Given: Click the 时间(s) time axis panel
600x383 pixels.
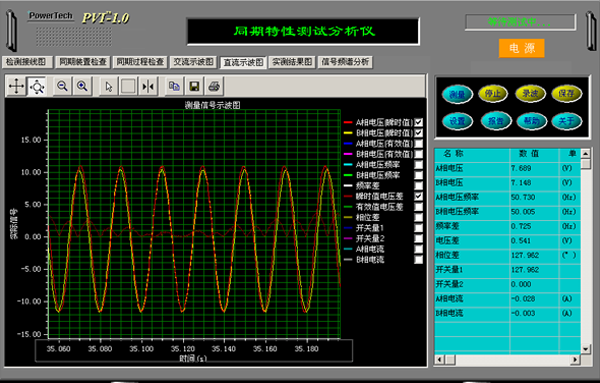Looking at the screenshot, I should (194, 351).
